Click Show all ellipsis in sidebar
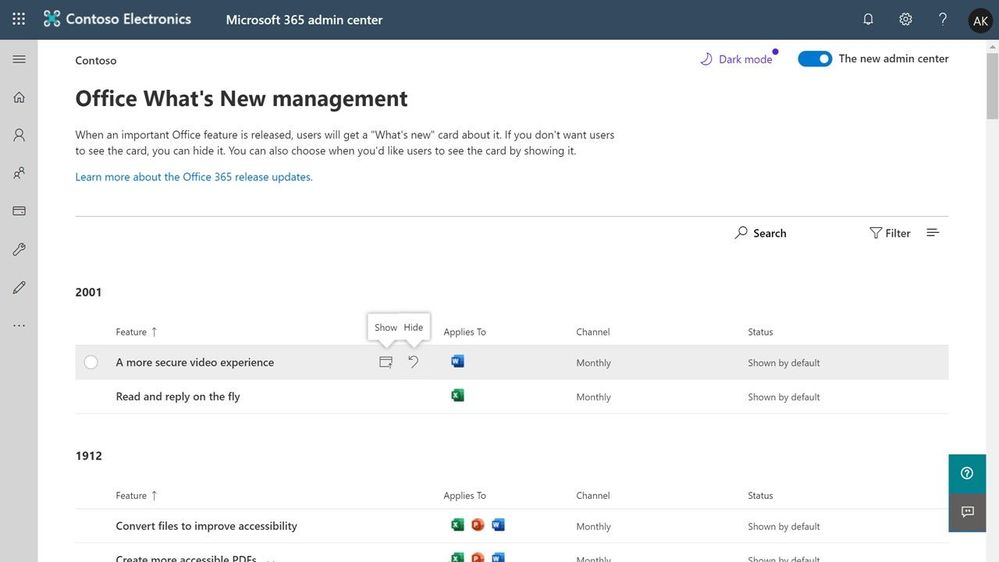The height and width of the screenshot is (562, 999). click(x=19, y=326)
